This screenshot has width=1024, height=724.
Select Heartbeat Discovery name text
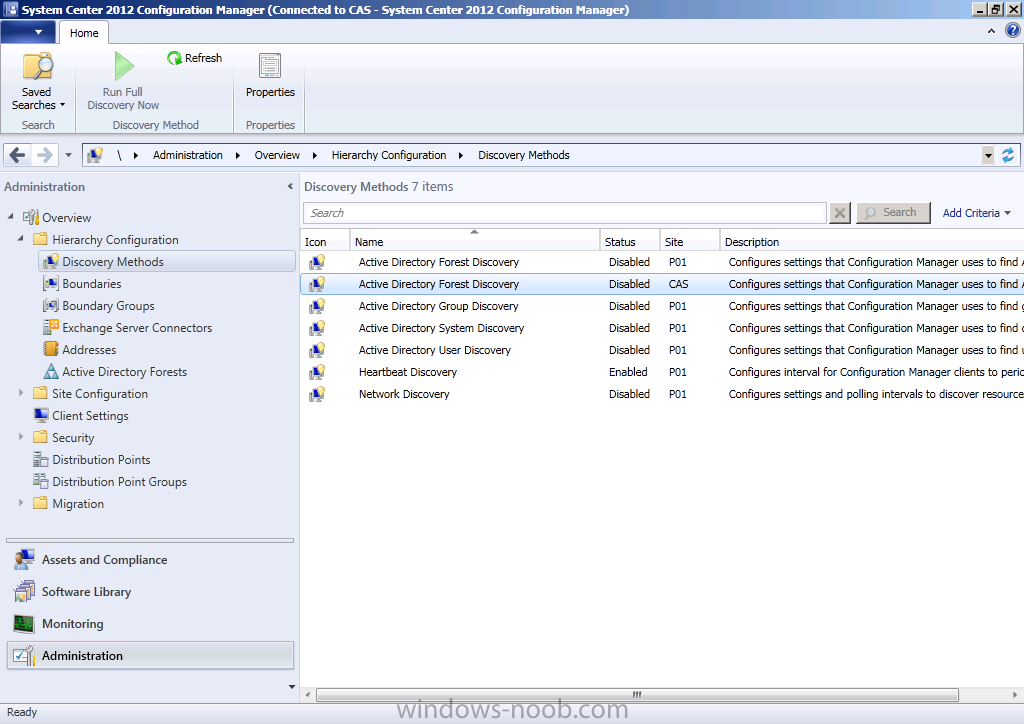(x=408, y=372)
